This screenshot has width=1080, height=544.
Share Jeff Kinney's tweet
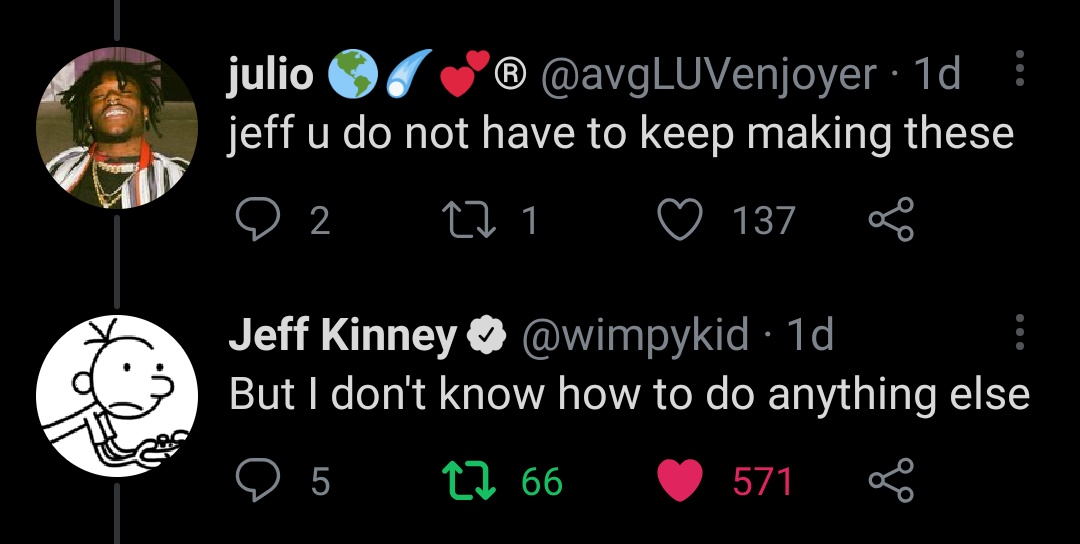click(x=890, y=482)
